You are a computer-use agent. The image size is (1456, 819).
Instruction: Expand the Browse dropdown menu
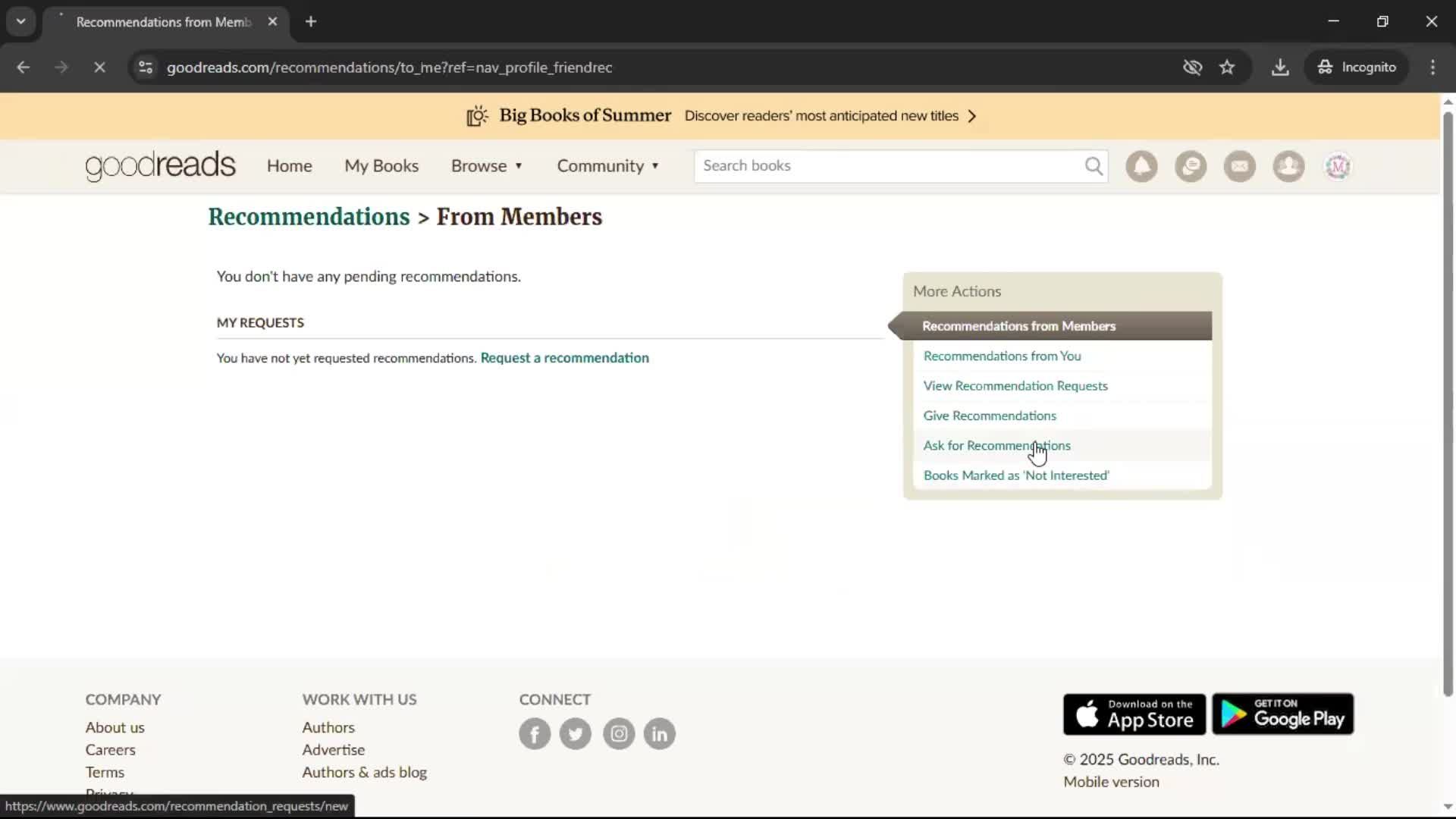(x=487, y=166)
